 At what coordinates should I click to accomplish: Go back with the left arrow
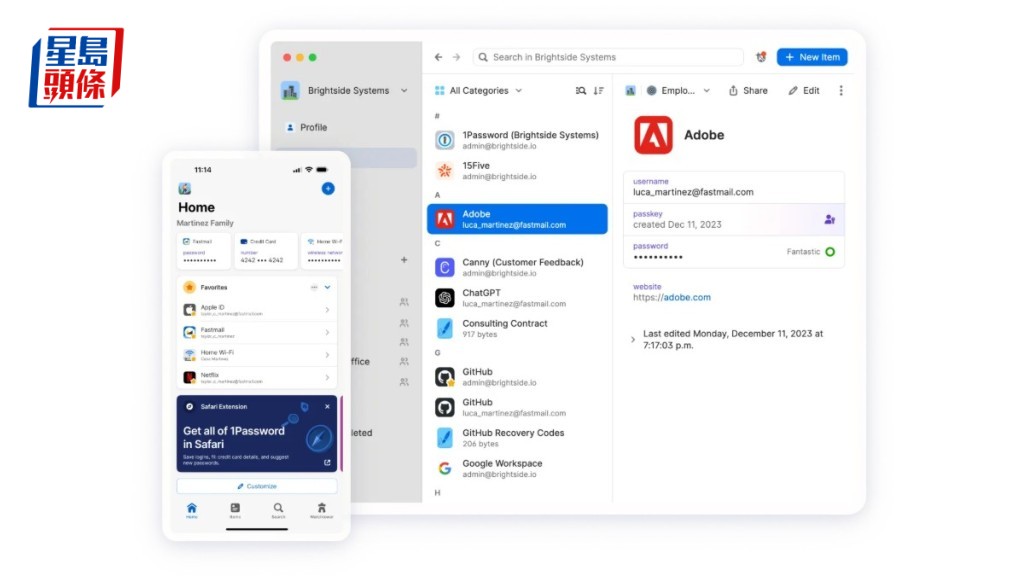pyautogui.click(x=438, y=57)
